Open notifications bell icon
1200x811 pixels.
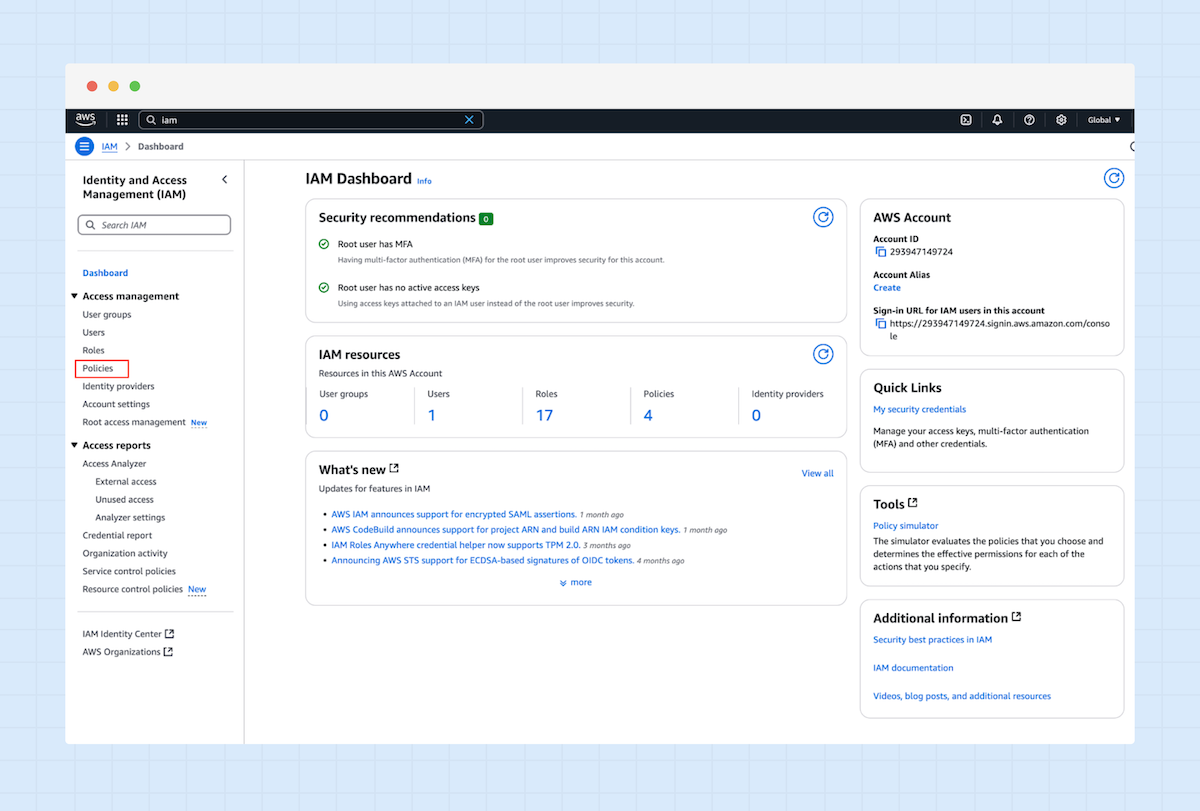[997, 120]
